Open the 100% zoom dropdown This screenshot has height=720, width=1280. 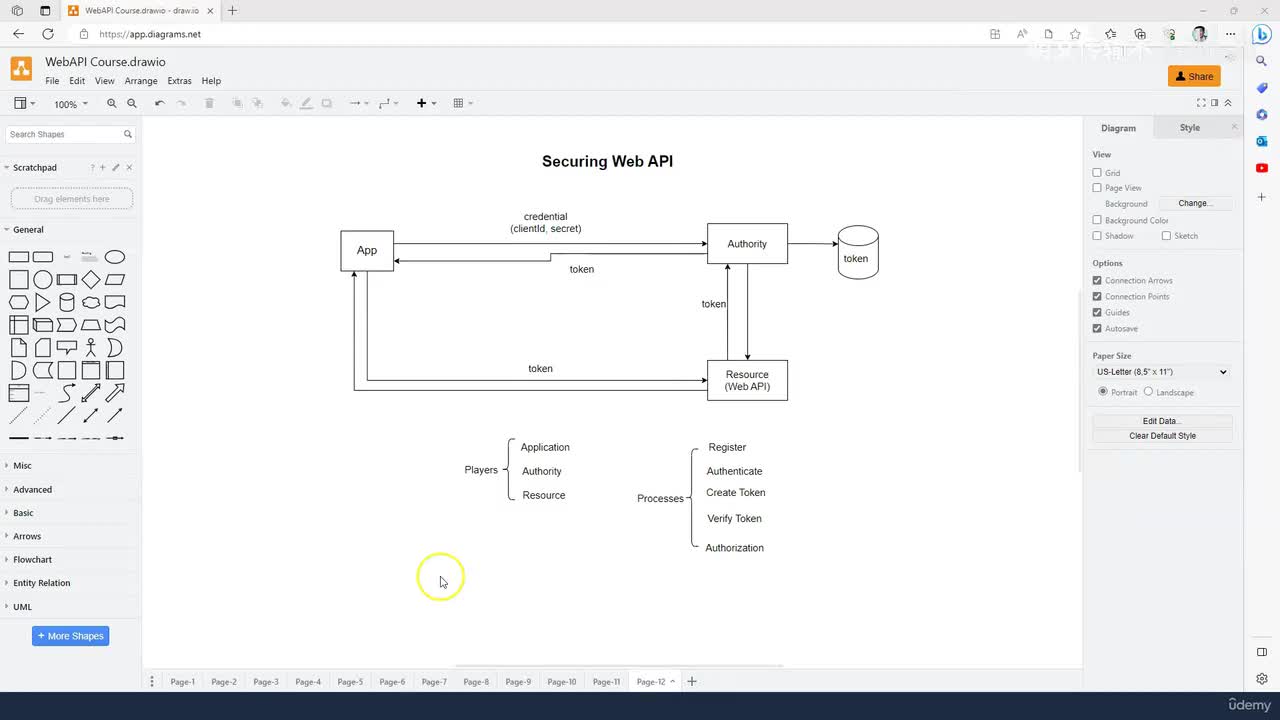(x=70, y=104)
